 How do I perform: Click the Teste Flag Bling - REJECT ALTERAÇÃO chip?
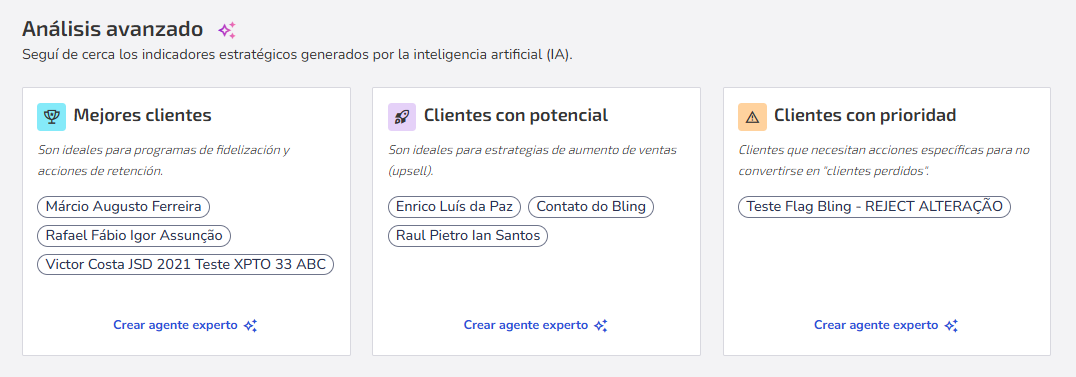pos(874,206)
